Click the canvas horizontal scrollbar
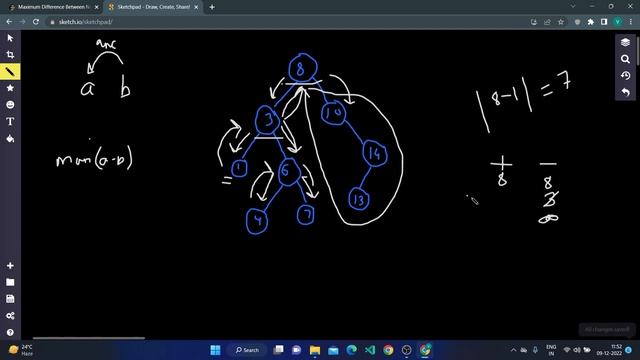Screen dimensions: 640x360 click(x=89, y=338)
